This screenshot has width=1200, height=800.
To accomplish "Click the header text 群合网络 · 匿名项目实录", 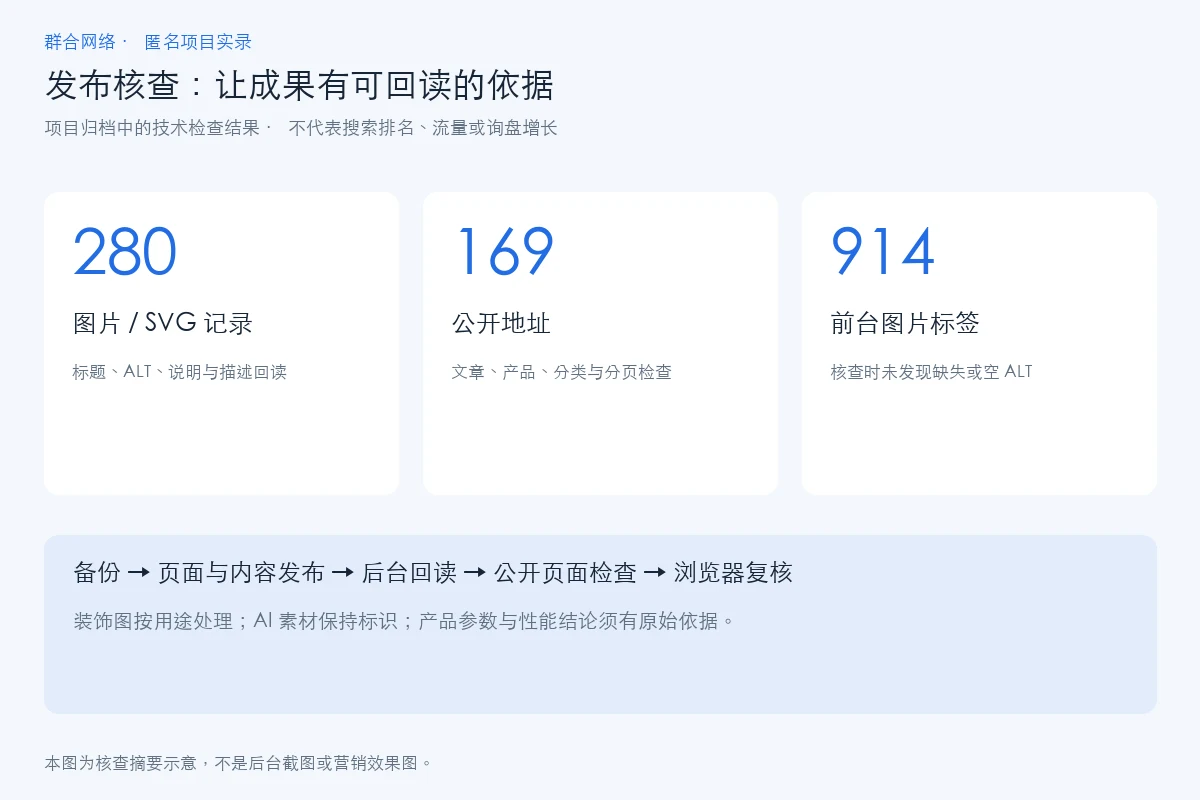I will 148,42.
